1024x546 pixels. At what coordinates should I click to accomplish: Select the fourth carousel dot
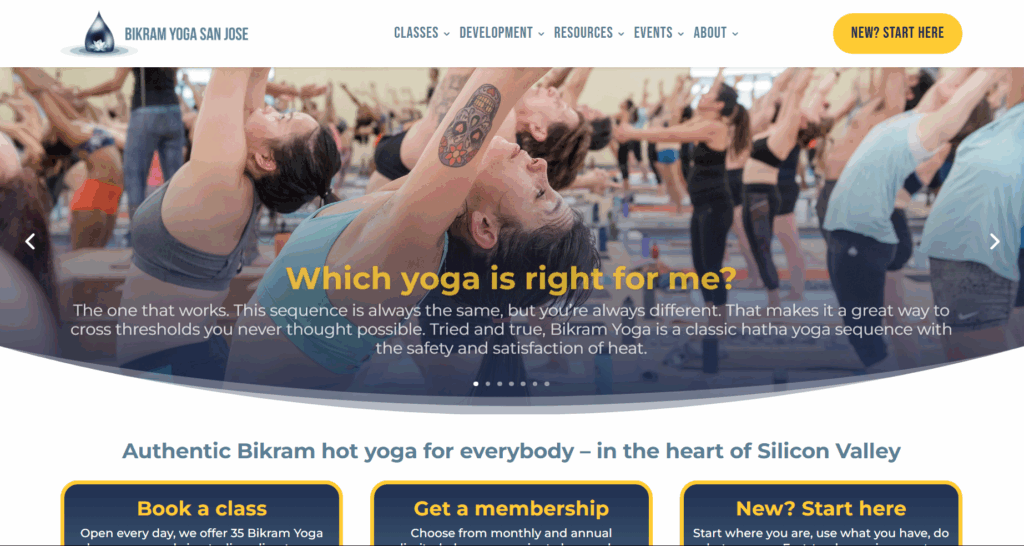click(511, 384)
